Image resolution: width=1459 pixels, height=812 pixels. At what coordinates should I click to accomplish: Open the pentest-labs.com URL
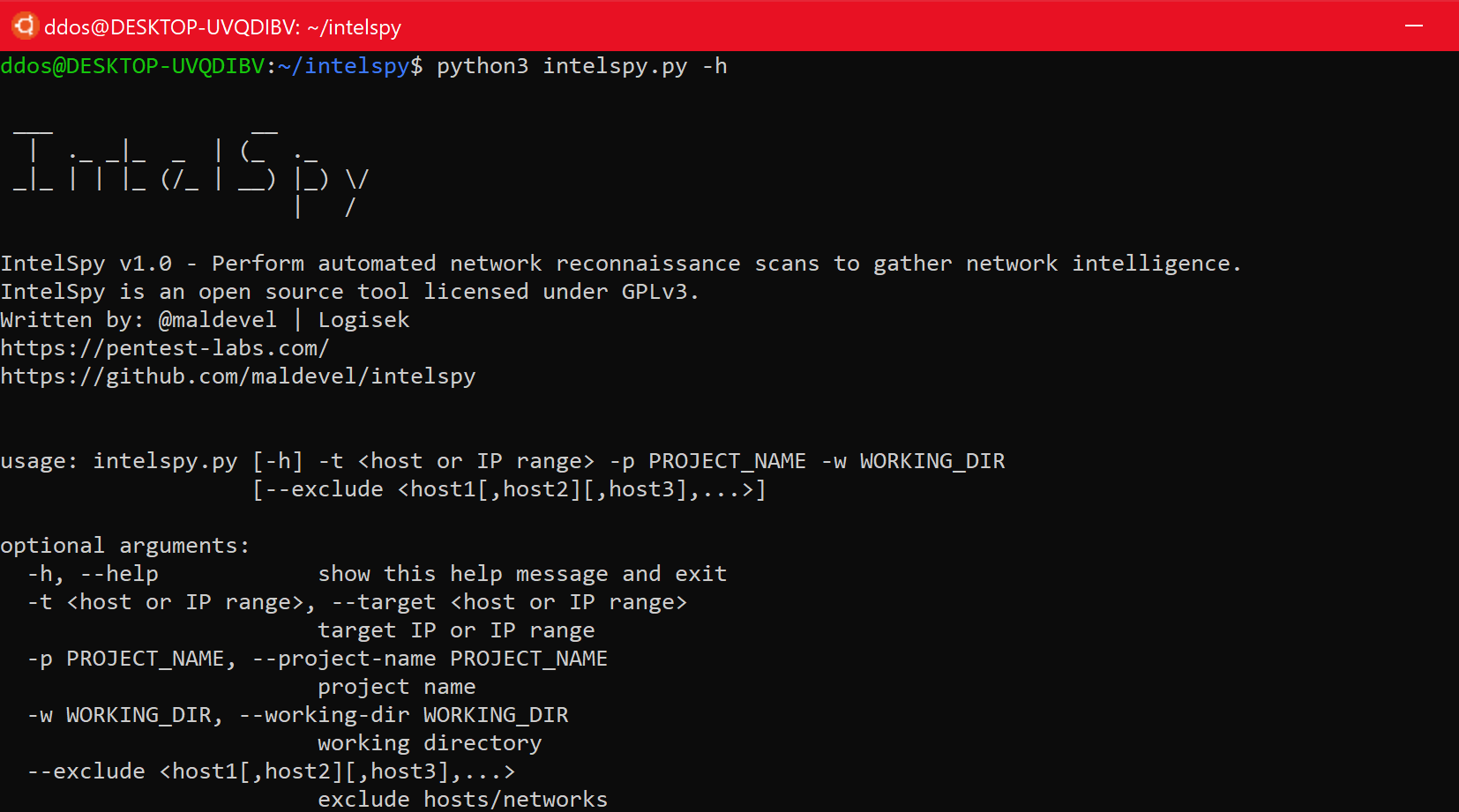tap(165, 348)
